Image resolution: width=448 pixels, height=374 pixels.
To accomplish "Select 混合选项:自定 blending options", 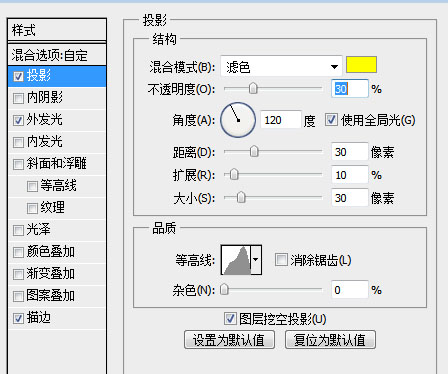I will 57,55.
